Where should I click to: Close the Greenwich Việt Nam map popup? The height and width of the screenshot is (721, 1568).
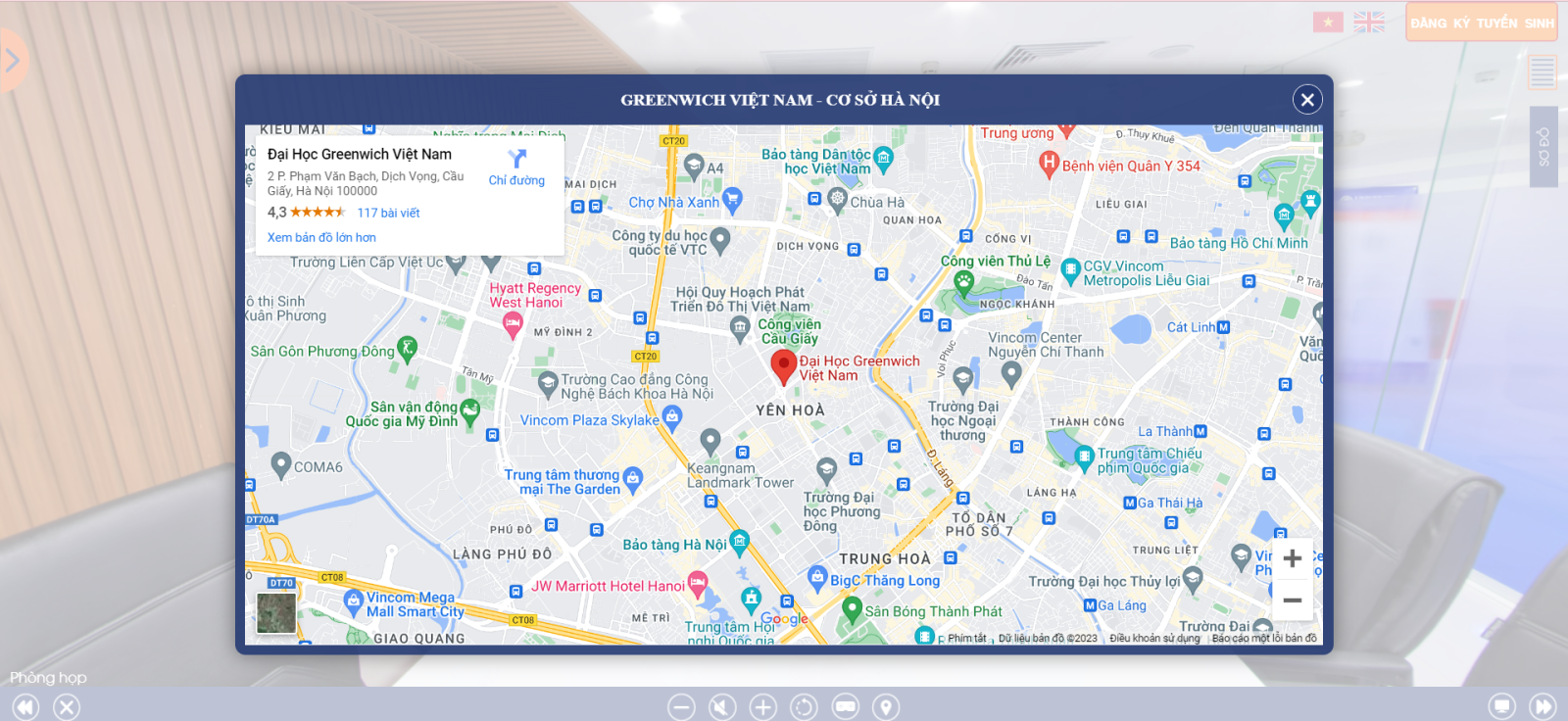point(1306,100)
